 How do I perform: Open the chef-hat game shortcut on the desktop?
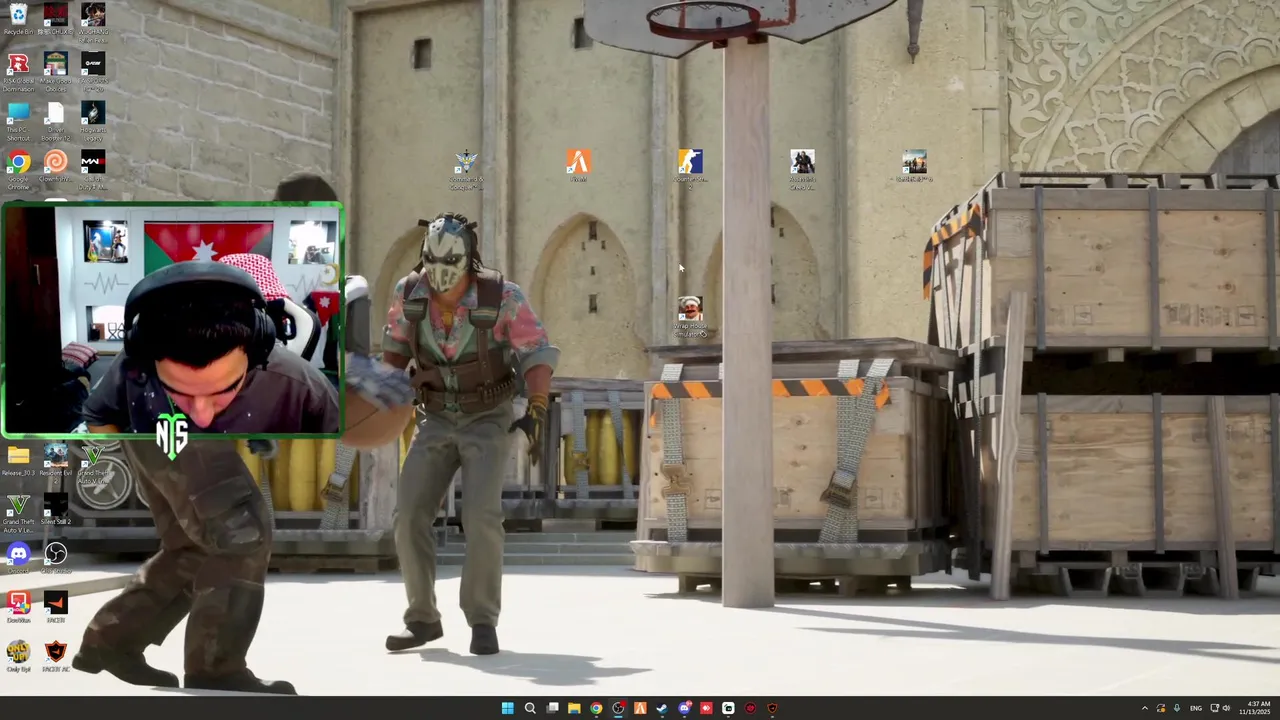pos(690,316)
